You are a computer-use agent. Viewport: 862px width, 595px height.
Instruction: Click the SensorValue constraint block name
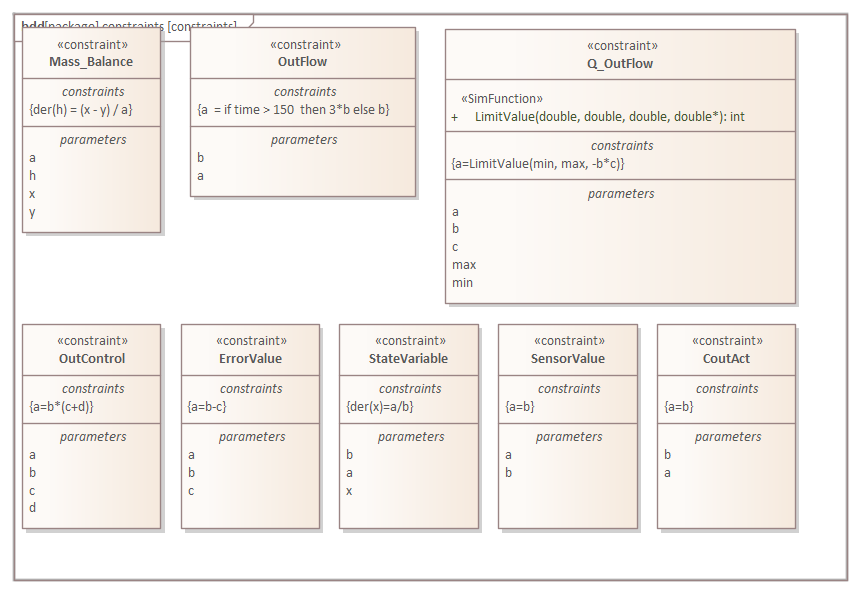568,359
